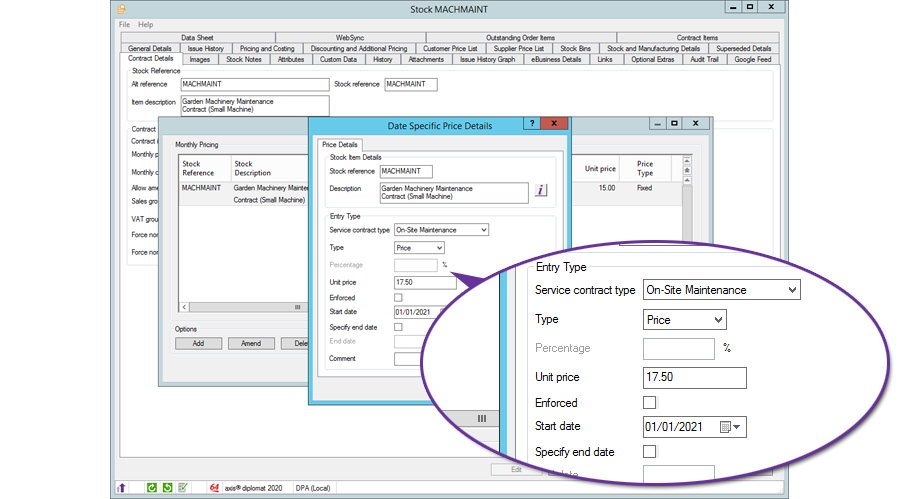Click the green counter-clockwise refresh icon in status bar
The image size is (900, 499).
167,488
